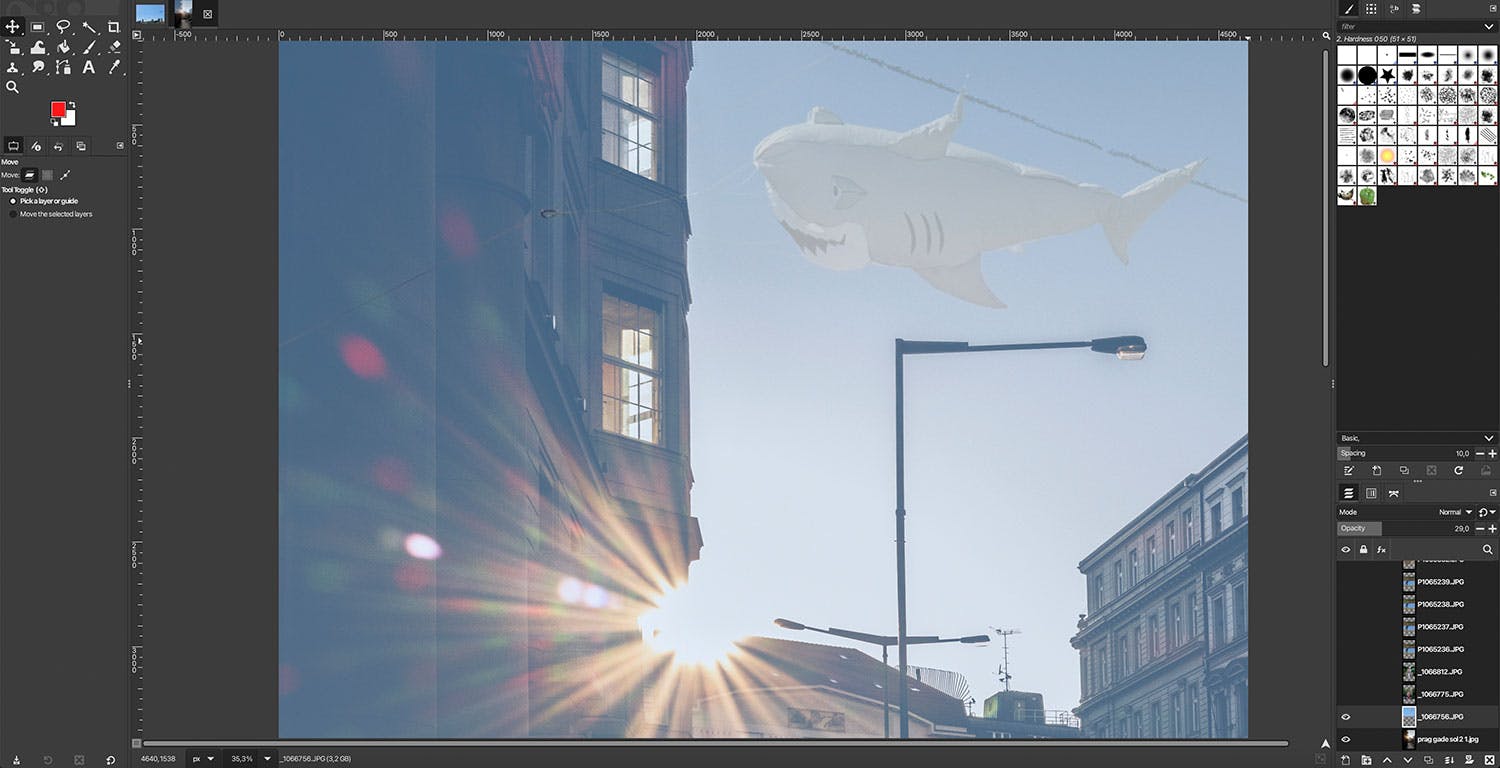
Task: Hide the _1066756.JPG layer
Action: pyautogui.click(x=1345, y=717)
